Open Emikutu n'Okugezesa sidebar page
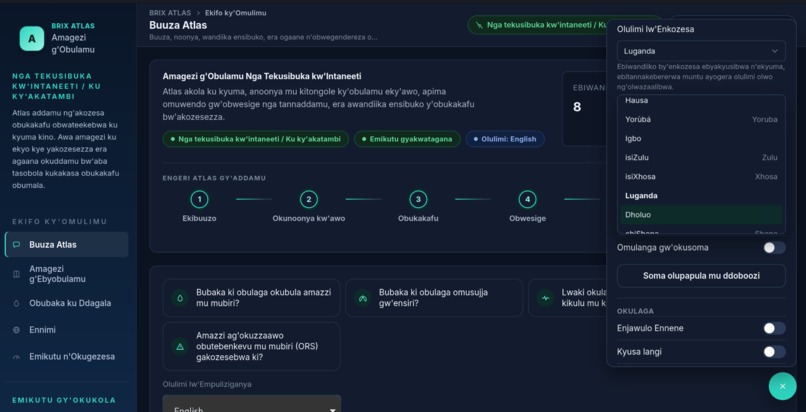This screenshot has height=412, width=806. point(67,357)
